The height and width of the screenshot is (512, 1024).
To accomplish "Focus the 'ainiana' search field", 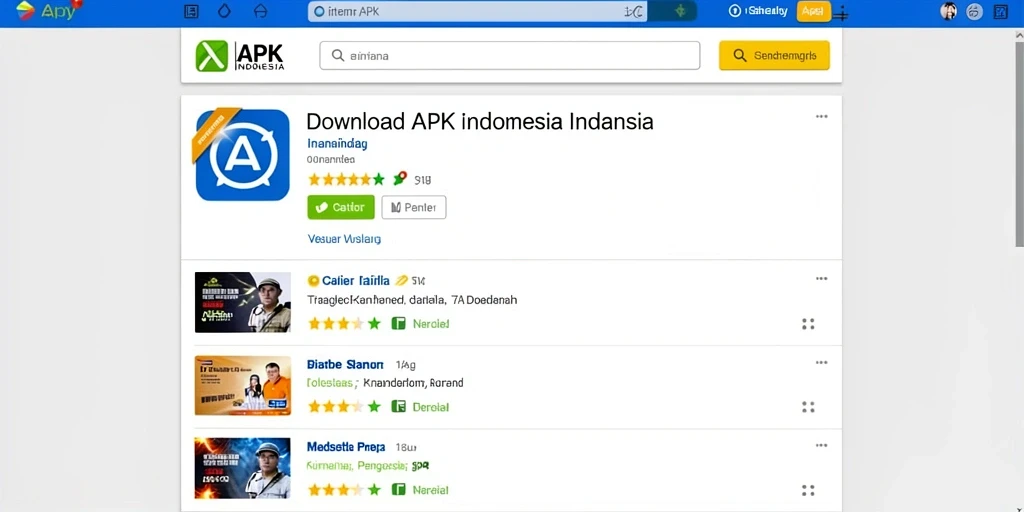I will pos(509,56).
